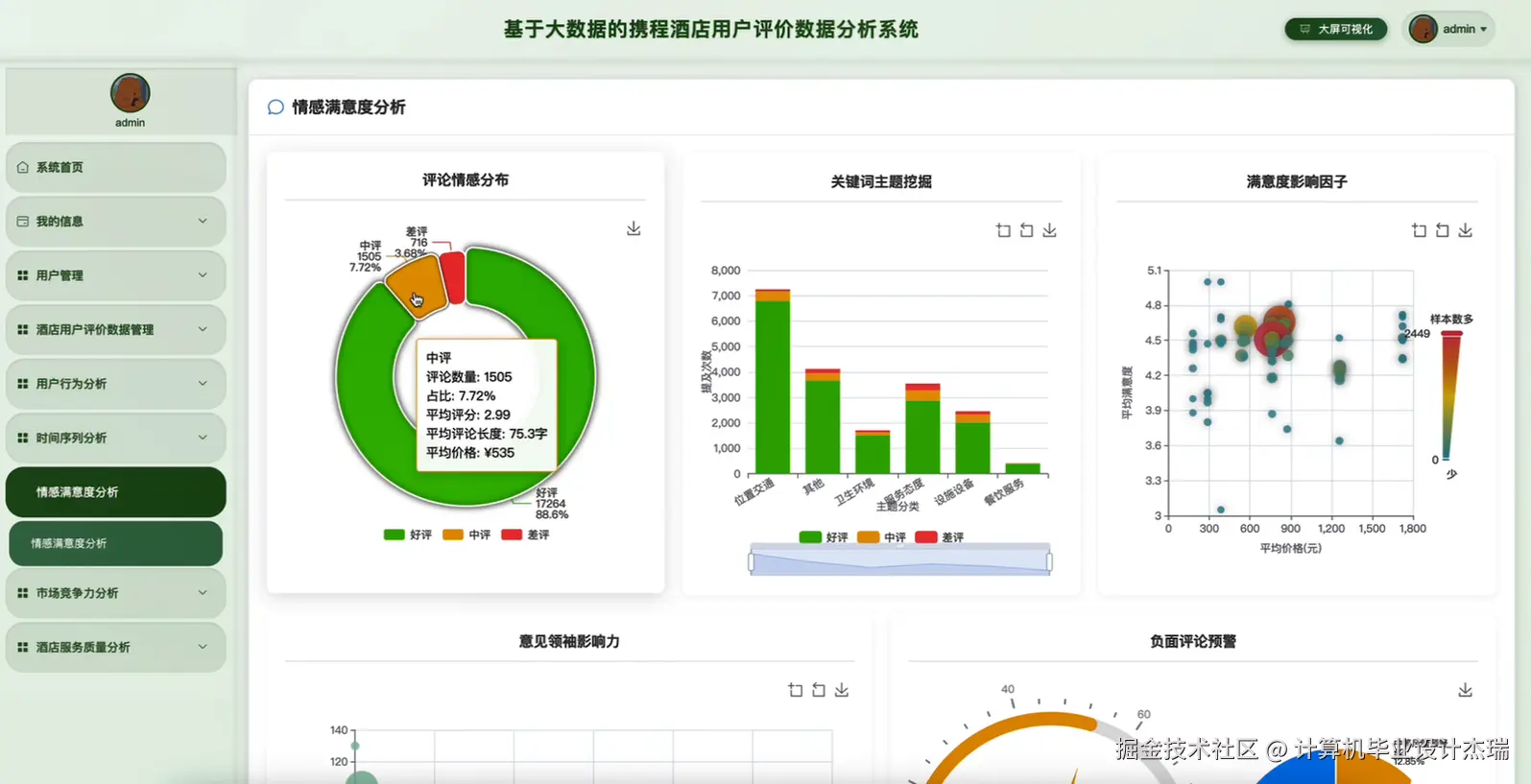
Task: Click grid icon beside 市场竞争力分析
Action: 23,593
